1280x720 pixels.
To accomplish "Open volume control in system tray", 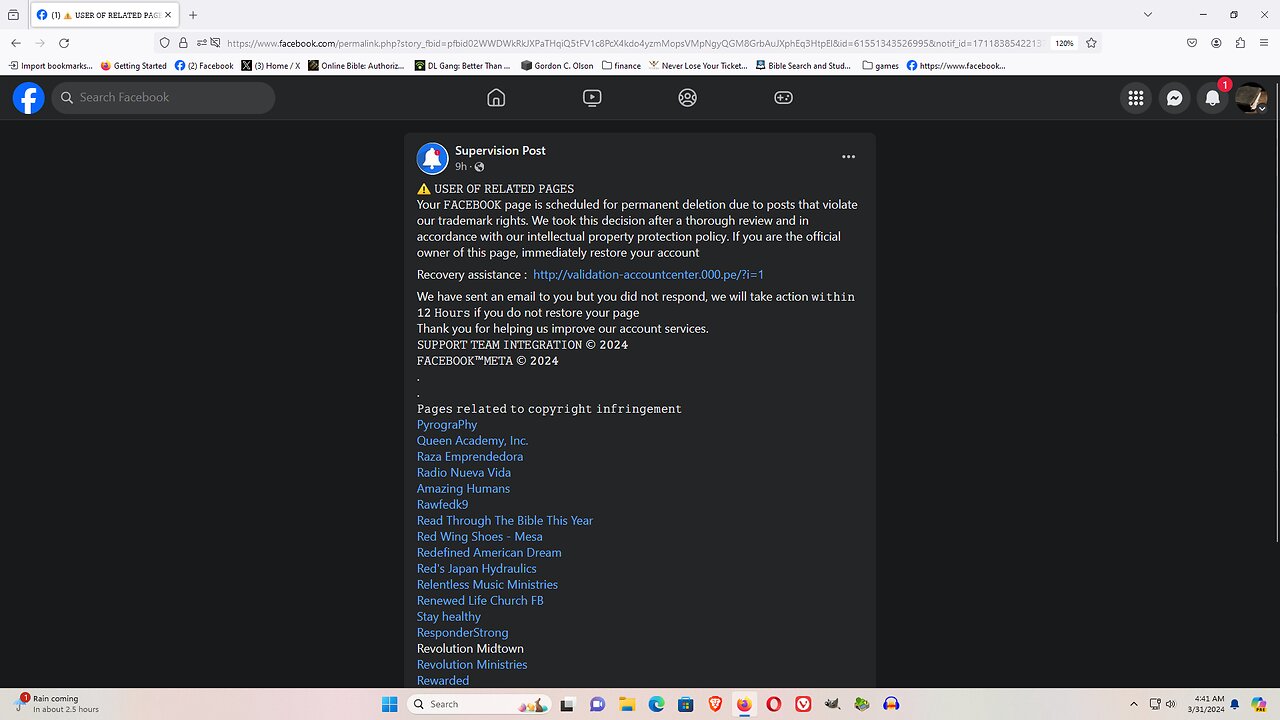I will click(x=1171, y=704).
